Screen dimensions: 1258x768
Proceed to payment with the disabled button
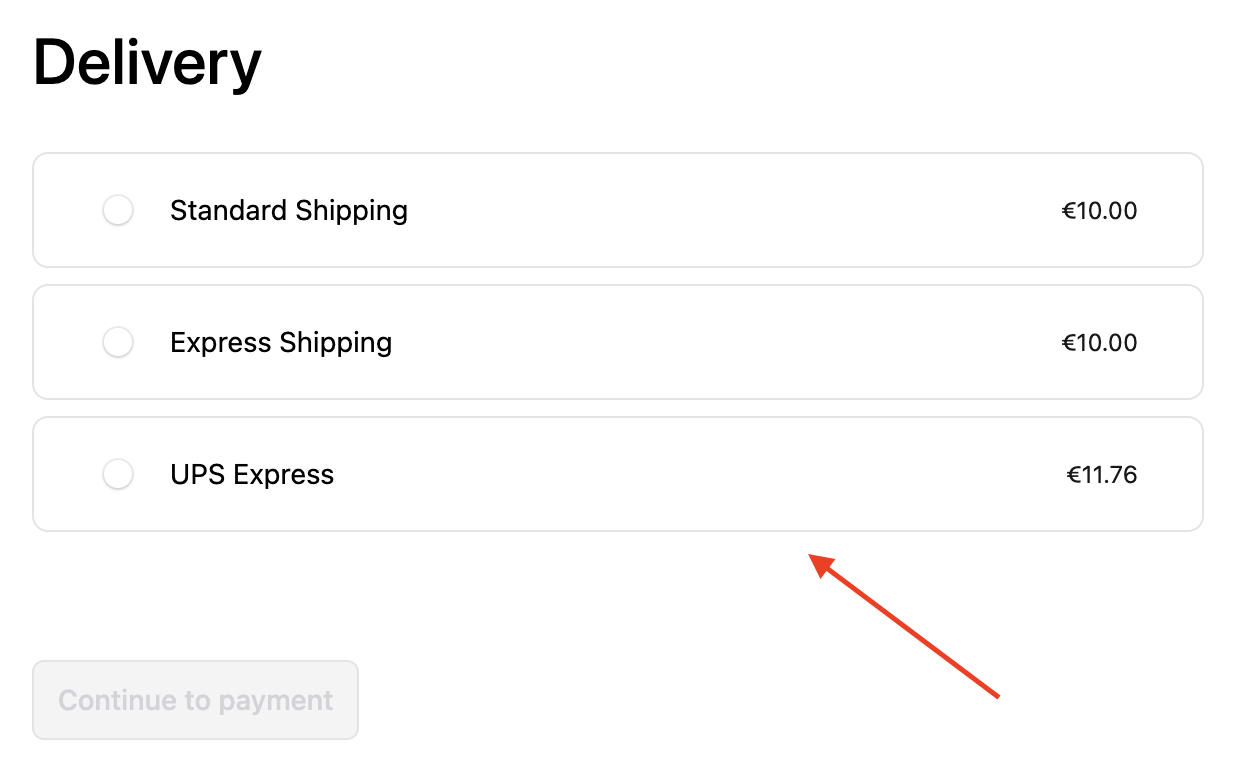coord(195,700)
